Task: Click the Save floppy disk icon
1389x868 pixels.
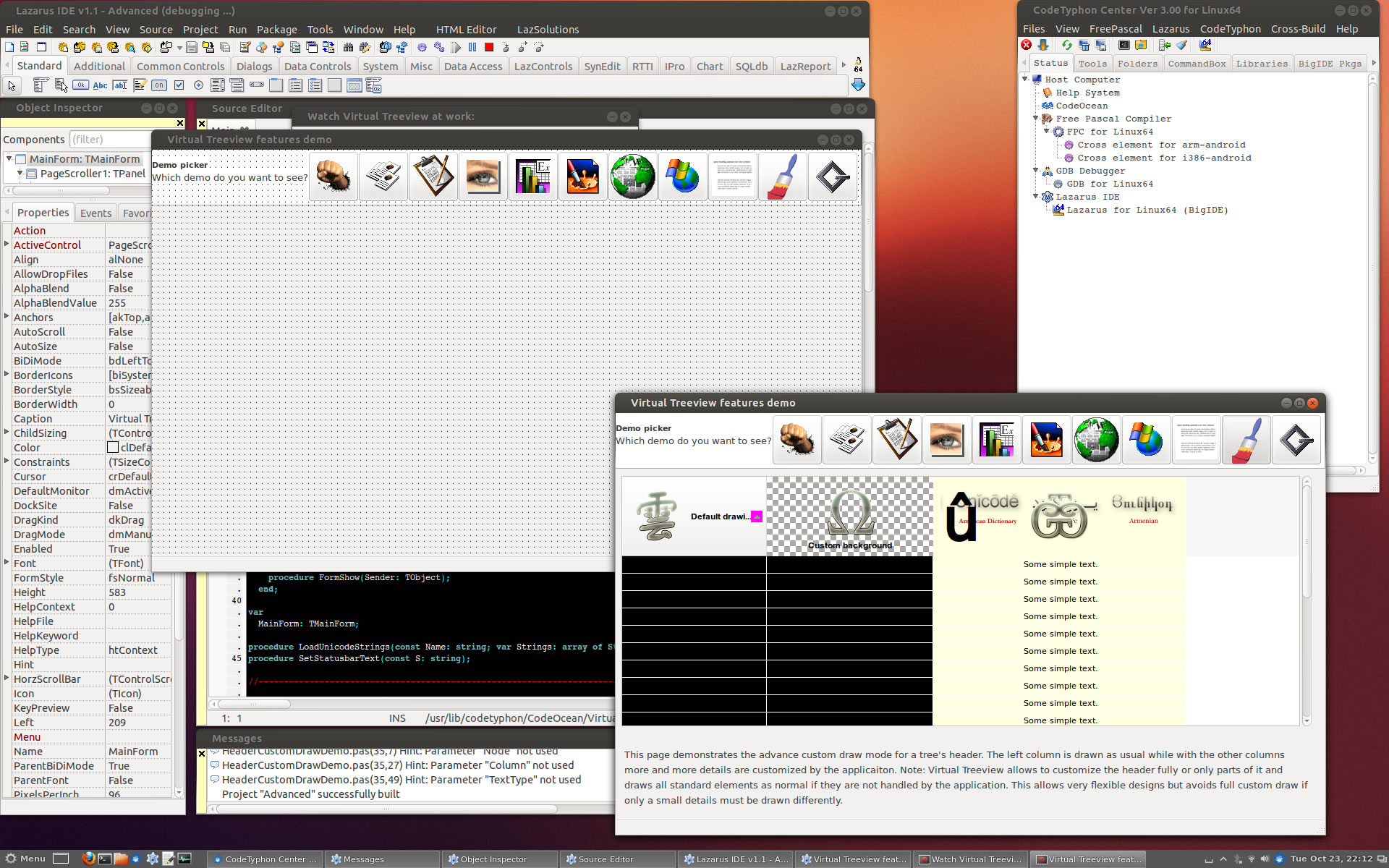Action: pos(192,47)
